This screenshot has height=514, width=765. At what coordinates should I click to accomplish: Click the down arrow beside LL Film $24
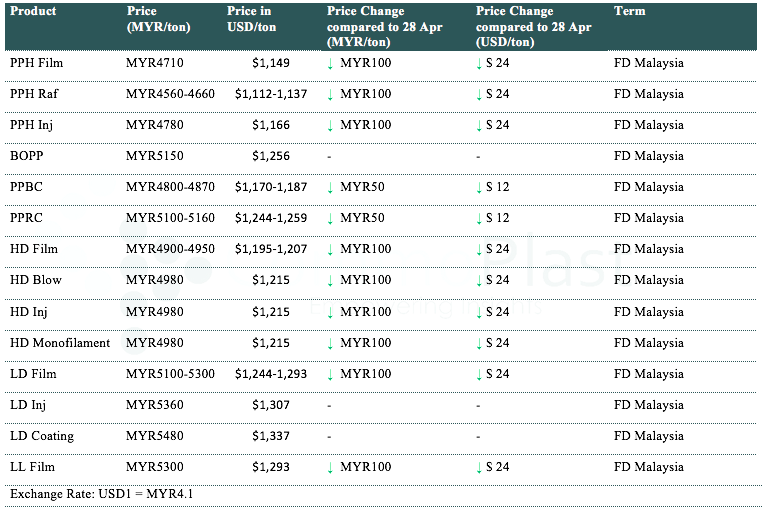coord(480,467)
